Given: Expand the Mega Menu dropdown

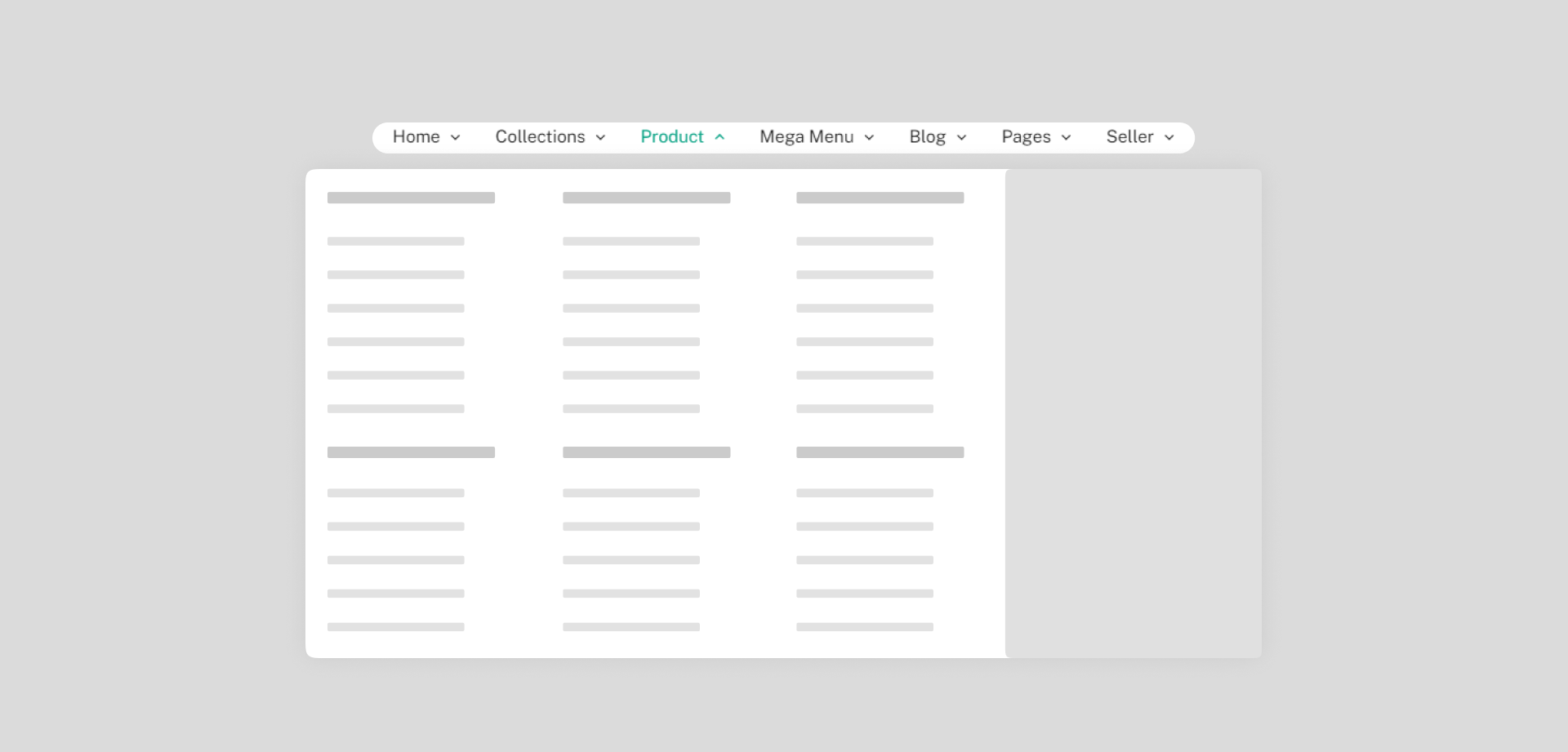Looking at the screenshot, I should click(806, 137).
